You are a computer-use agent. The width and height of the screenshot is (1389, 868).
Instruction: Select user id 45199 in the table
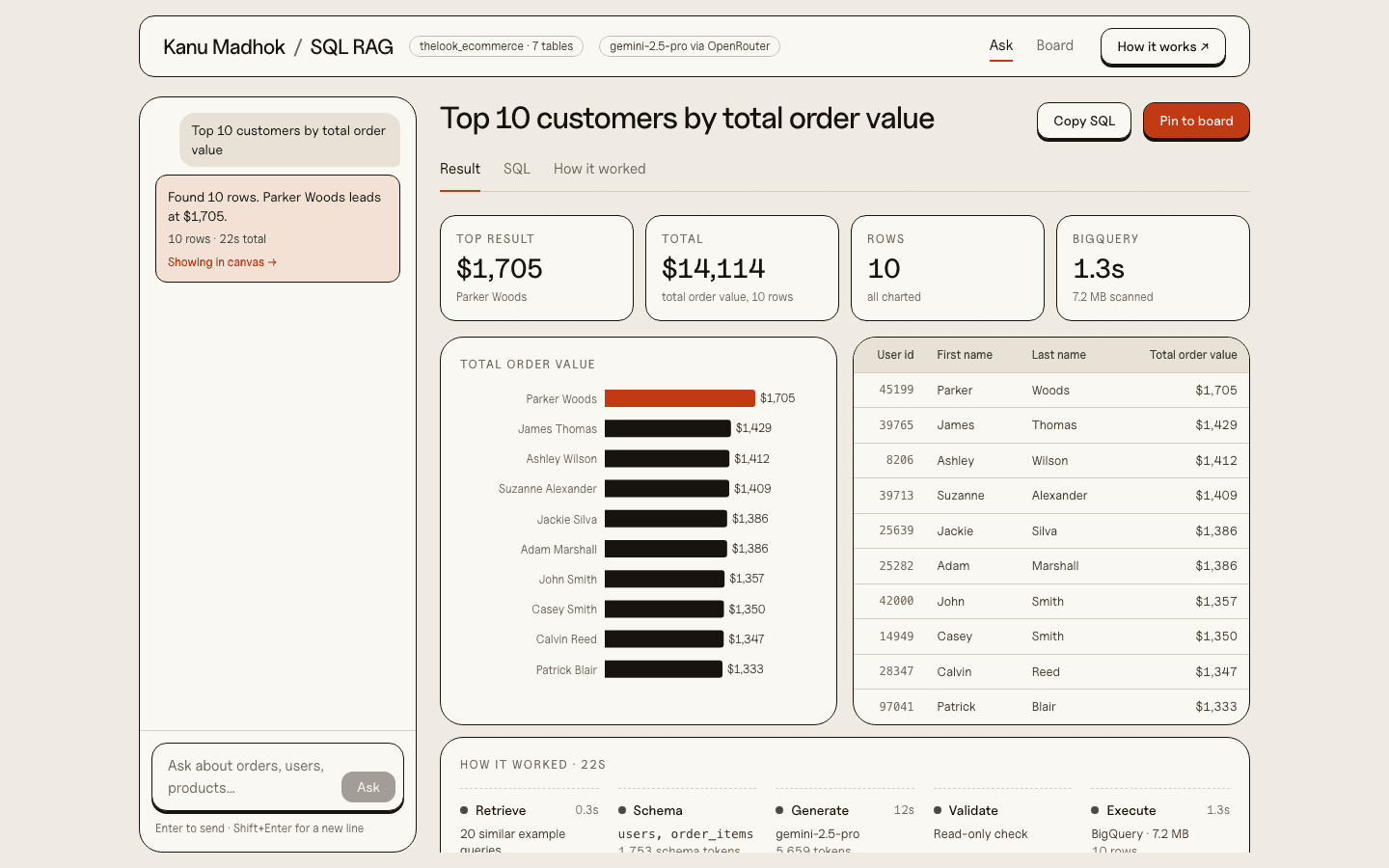point(896,391)
